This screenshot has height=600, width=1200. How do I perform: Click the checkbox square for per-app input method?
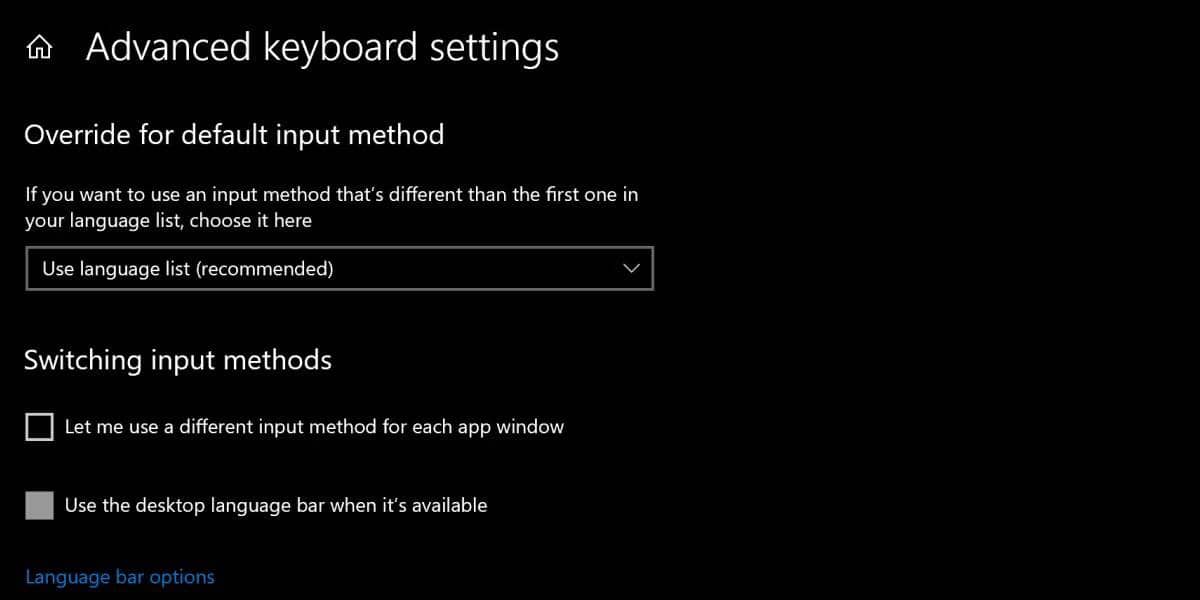tap(38, 426)
